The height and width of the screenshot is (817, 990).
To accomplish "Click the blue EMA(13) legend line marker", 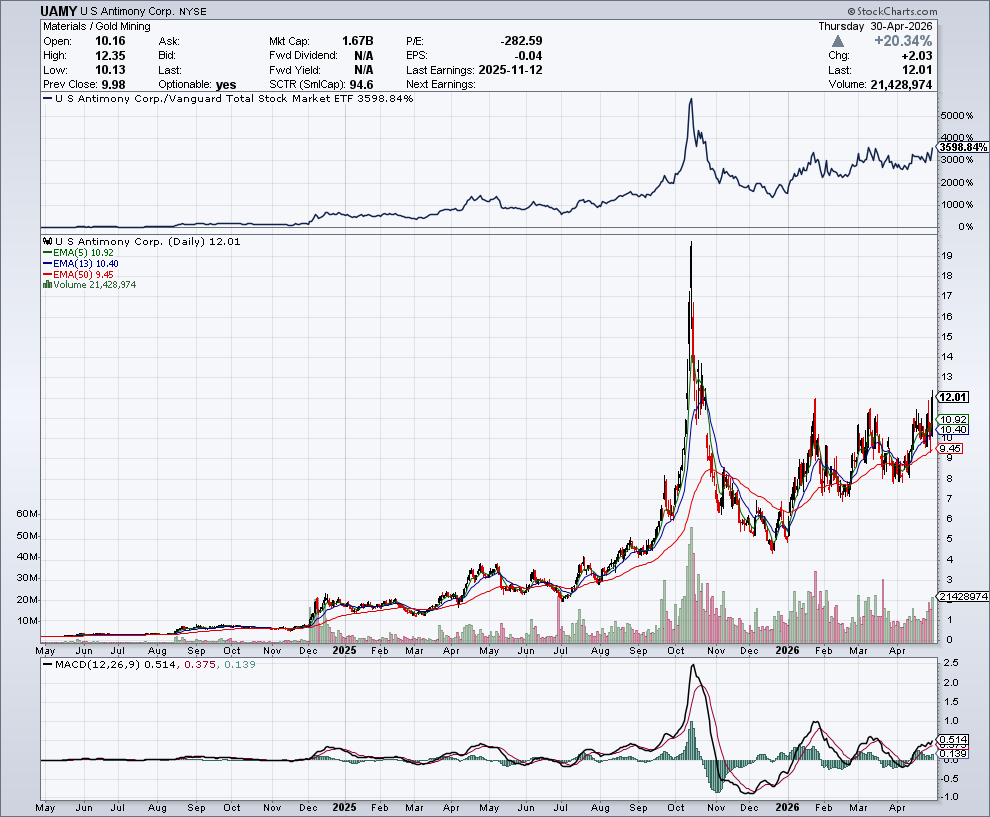I will coord(47,263).
